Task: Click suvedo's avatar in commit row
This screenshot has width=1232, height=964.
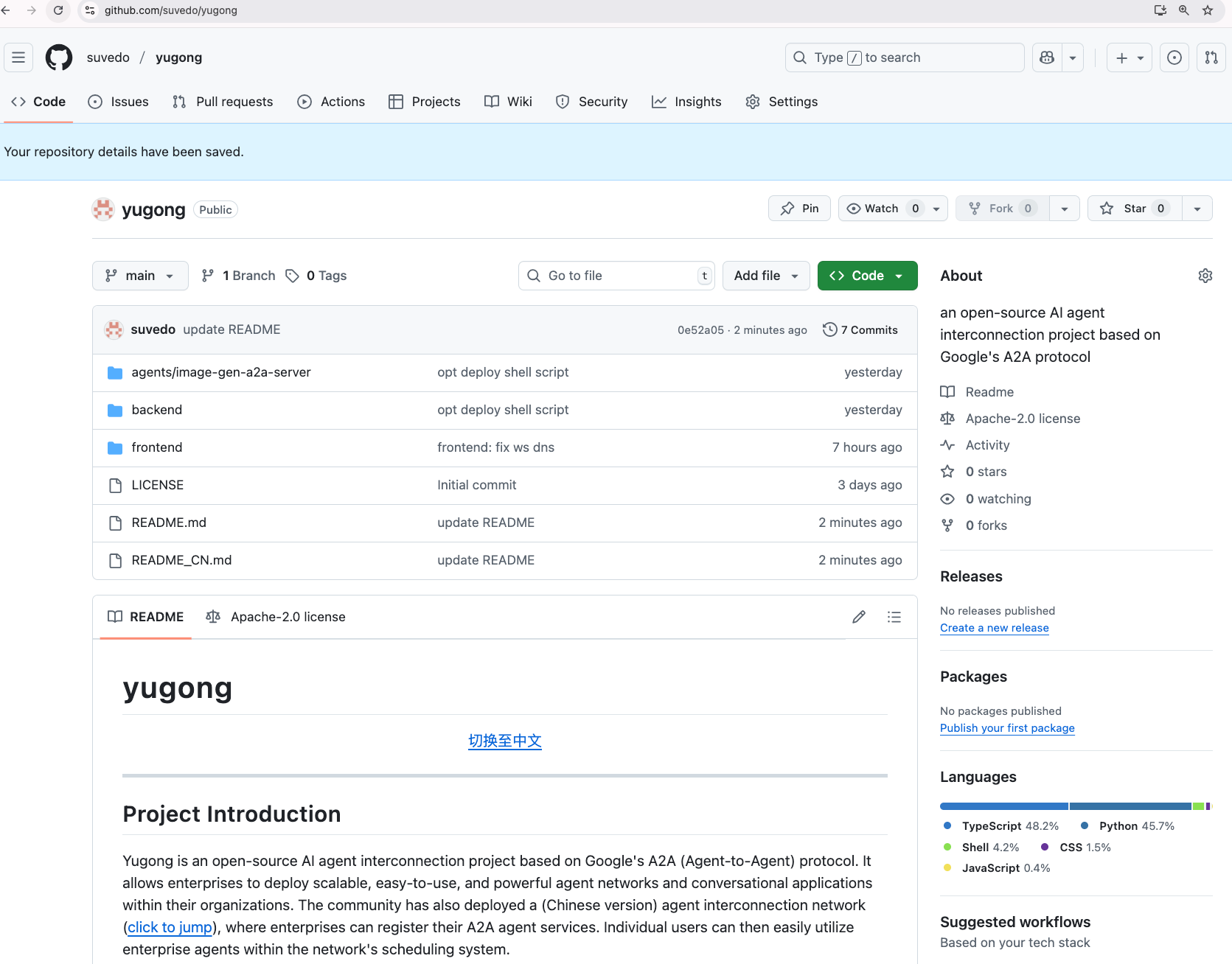Action: (114, 329)
